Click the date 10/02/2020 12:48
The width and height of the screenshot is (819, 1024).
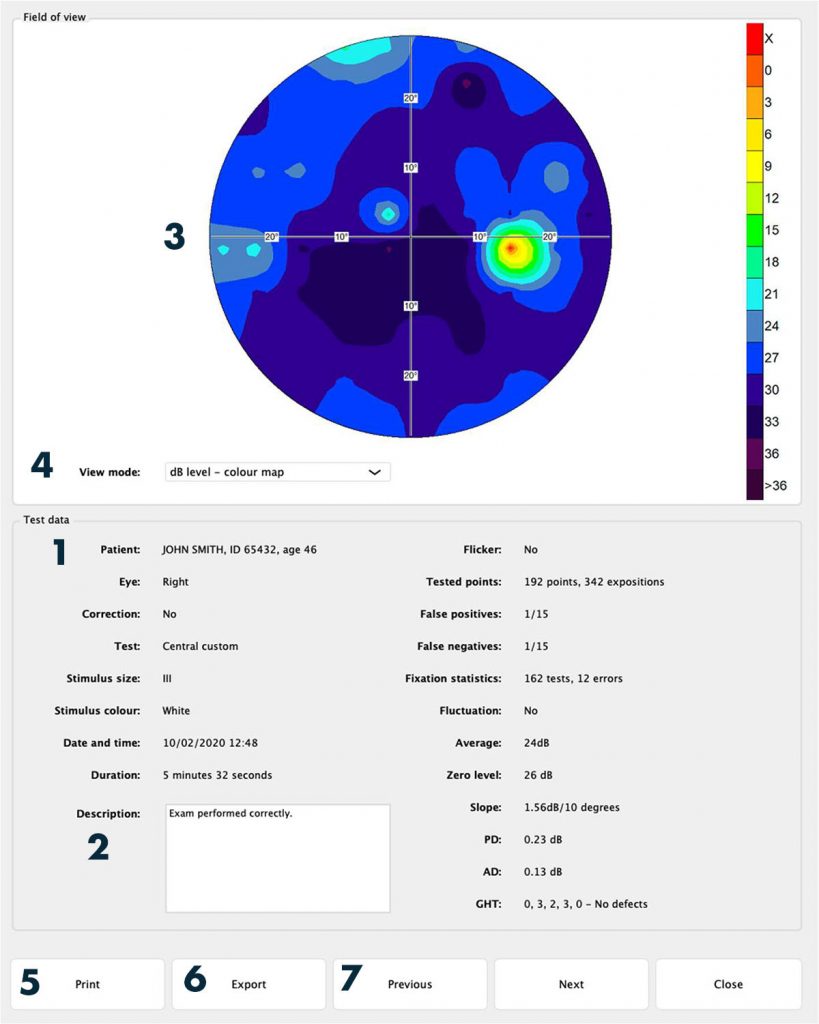(210, 743)
